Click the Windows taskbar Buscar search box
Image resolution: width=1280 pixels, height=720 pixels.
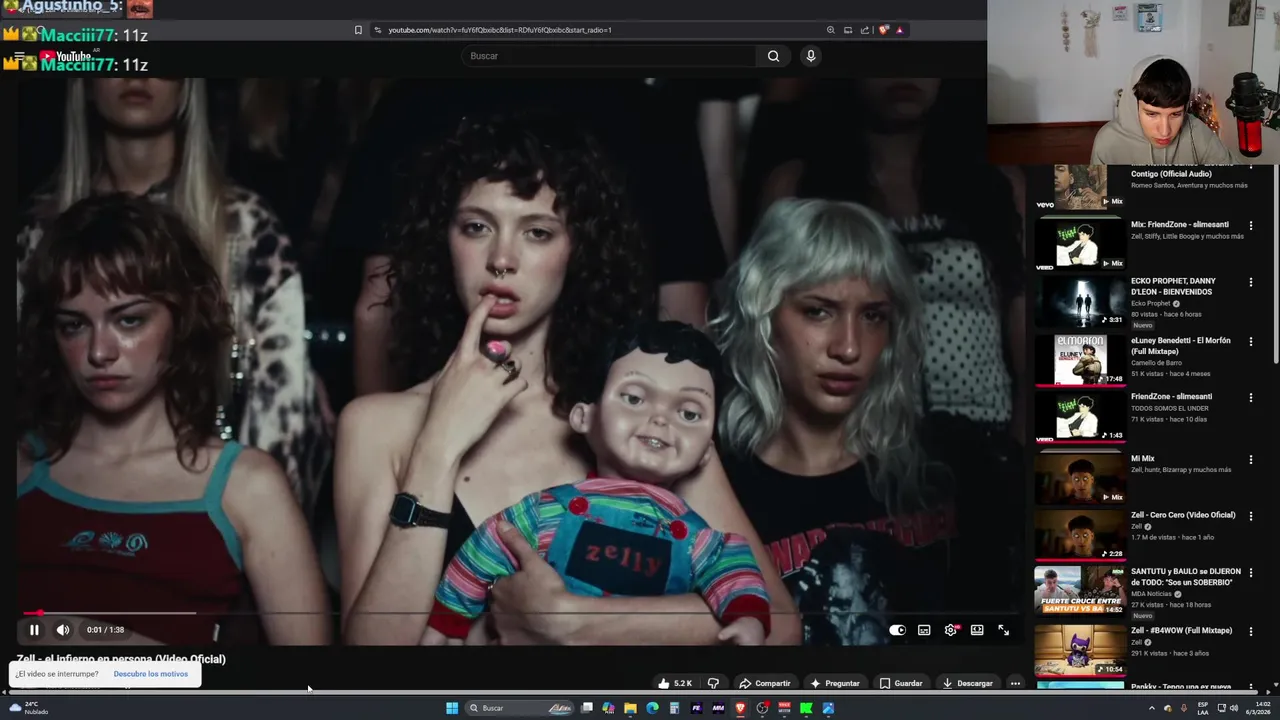click(x=520, y=708)
